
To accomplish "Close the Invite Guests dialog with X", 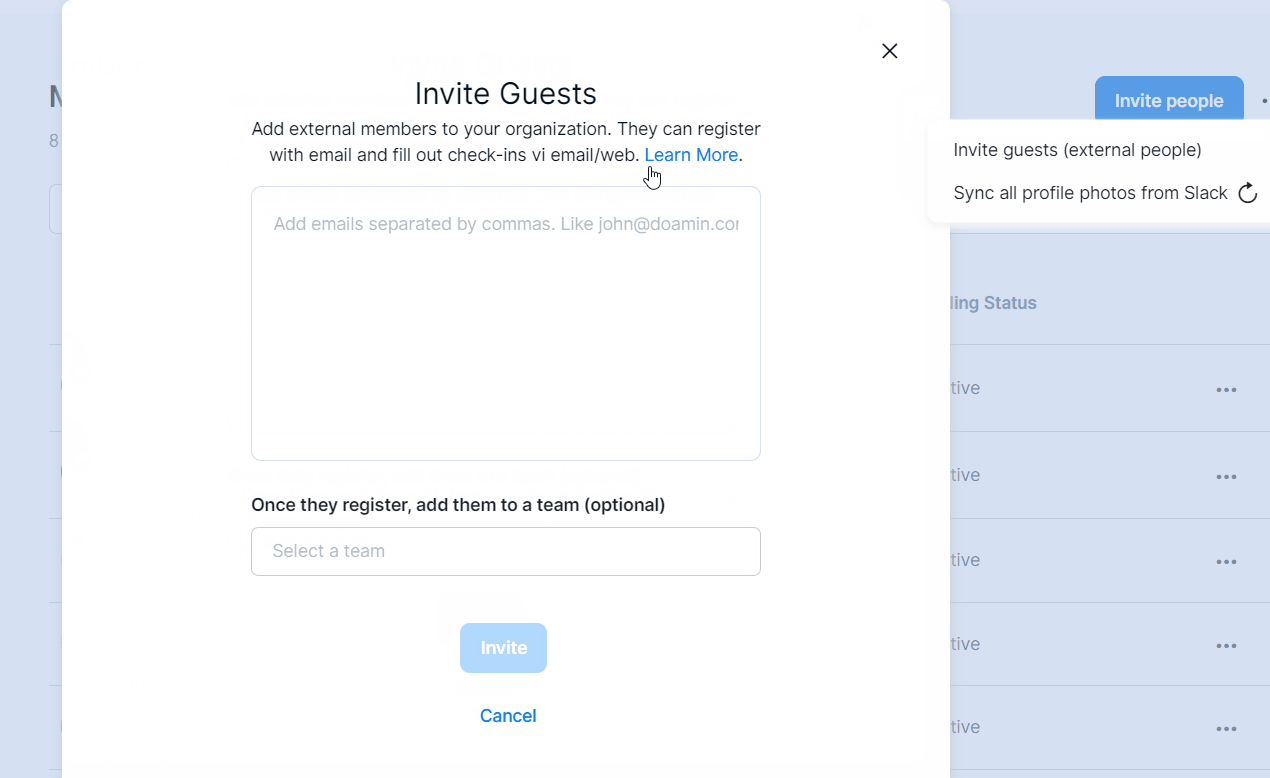I will 889,51.
